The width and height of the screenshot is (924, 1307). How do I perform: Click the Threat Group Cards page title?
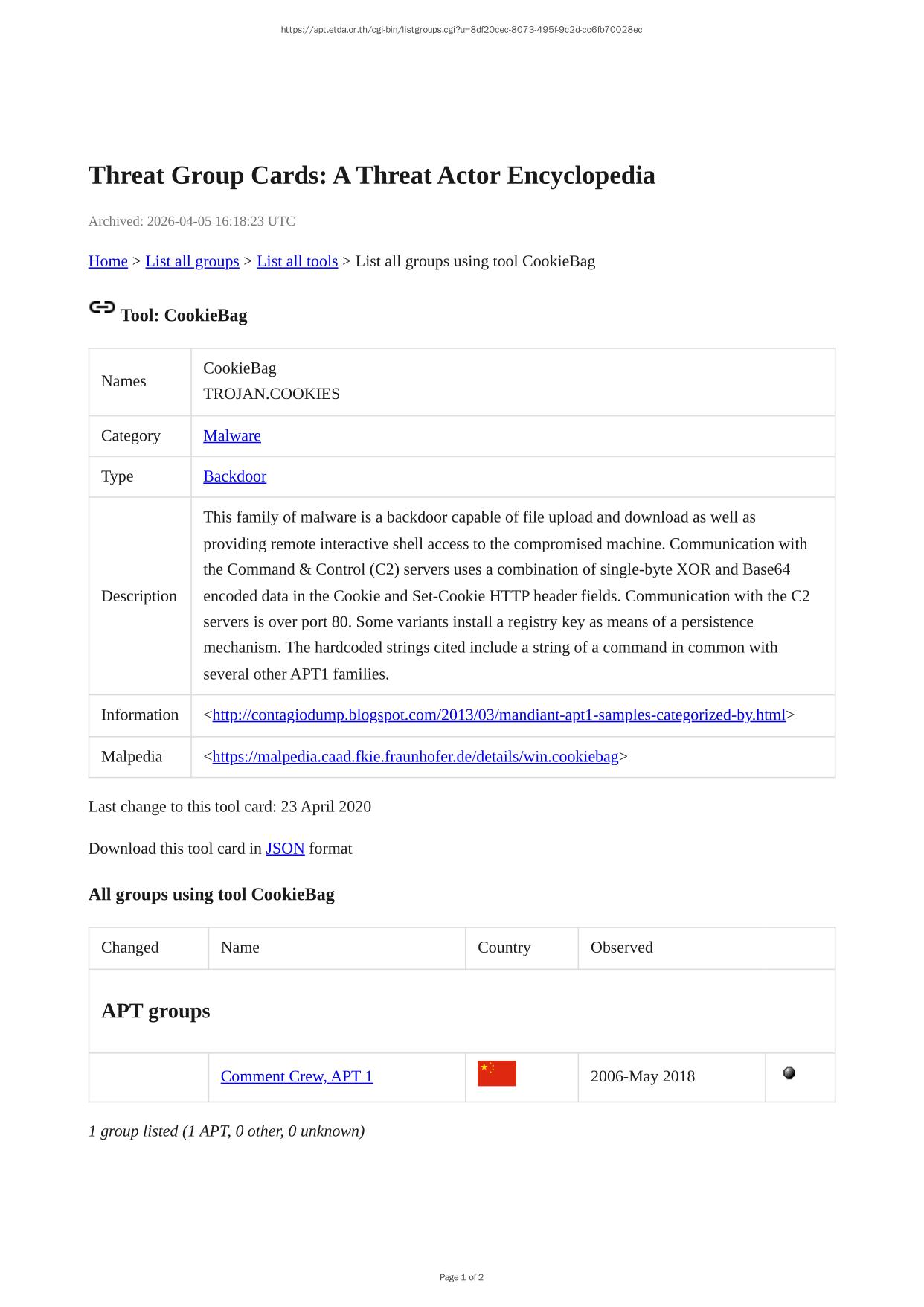(x=371, y=176)
